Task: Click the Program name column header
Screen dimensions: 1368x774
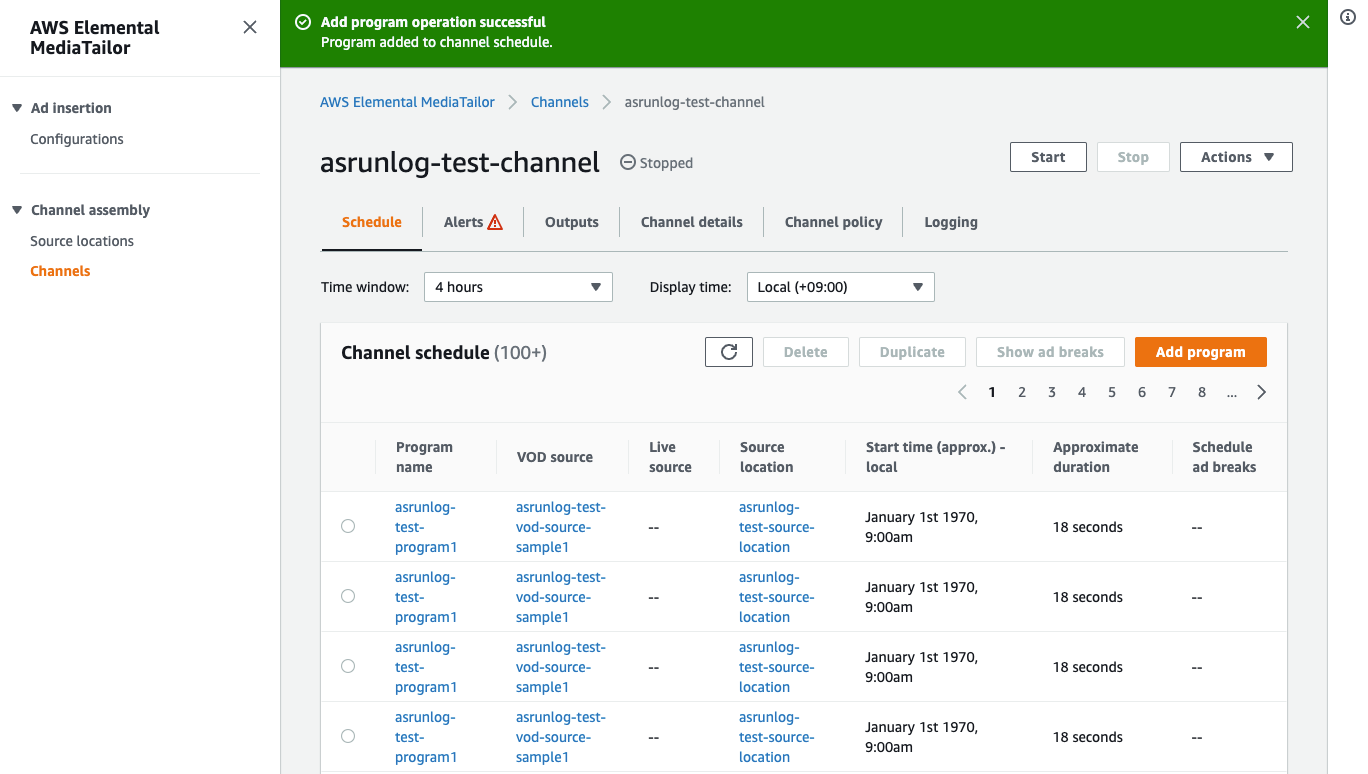Action: coord(424,457)
